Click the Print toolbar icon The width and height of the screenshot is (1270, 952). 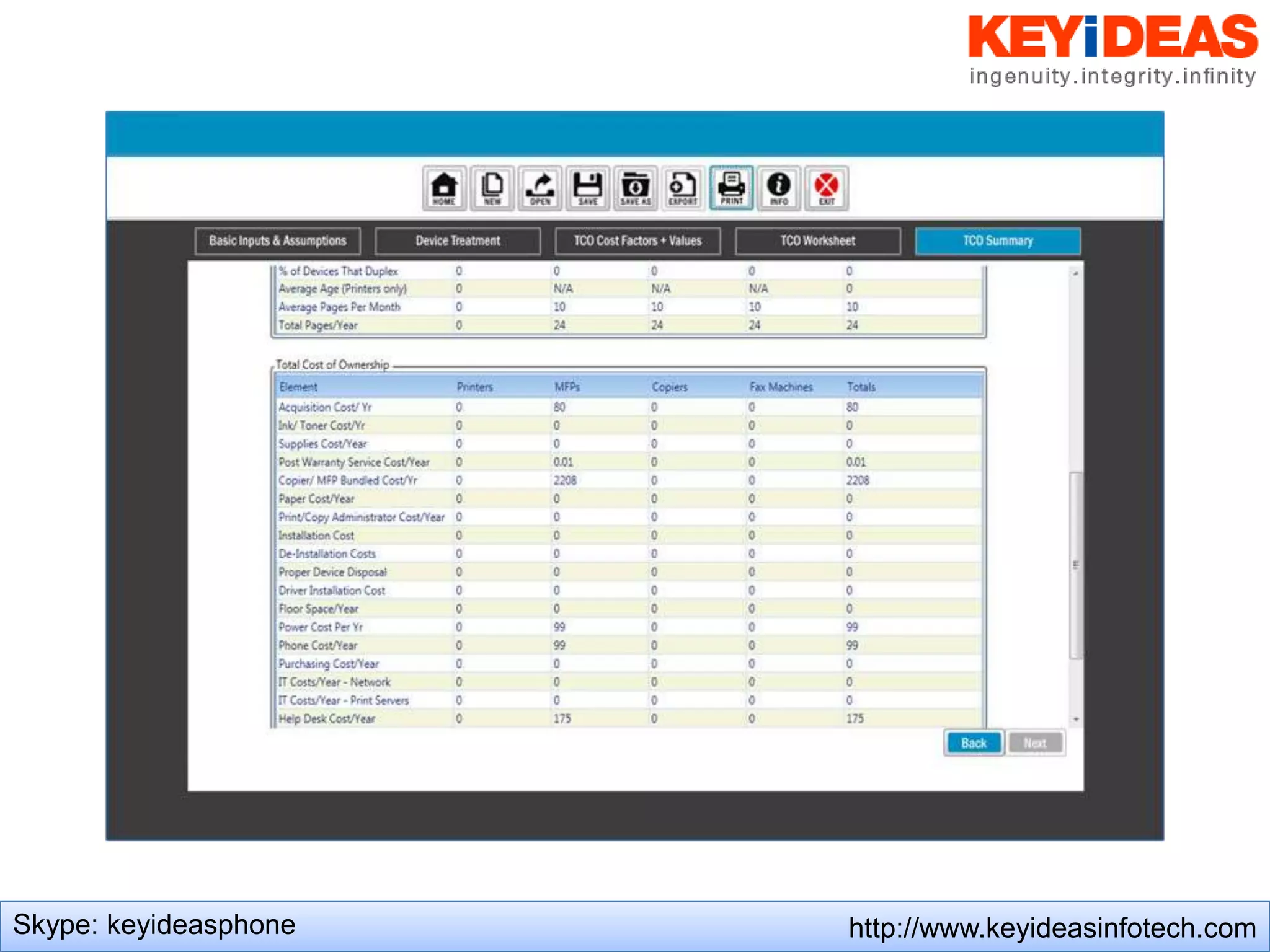pyautogui.click(x=732, y=188)
